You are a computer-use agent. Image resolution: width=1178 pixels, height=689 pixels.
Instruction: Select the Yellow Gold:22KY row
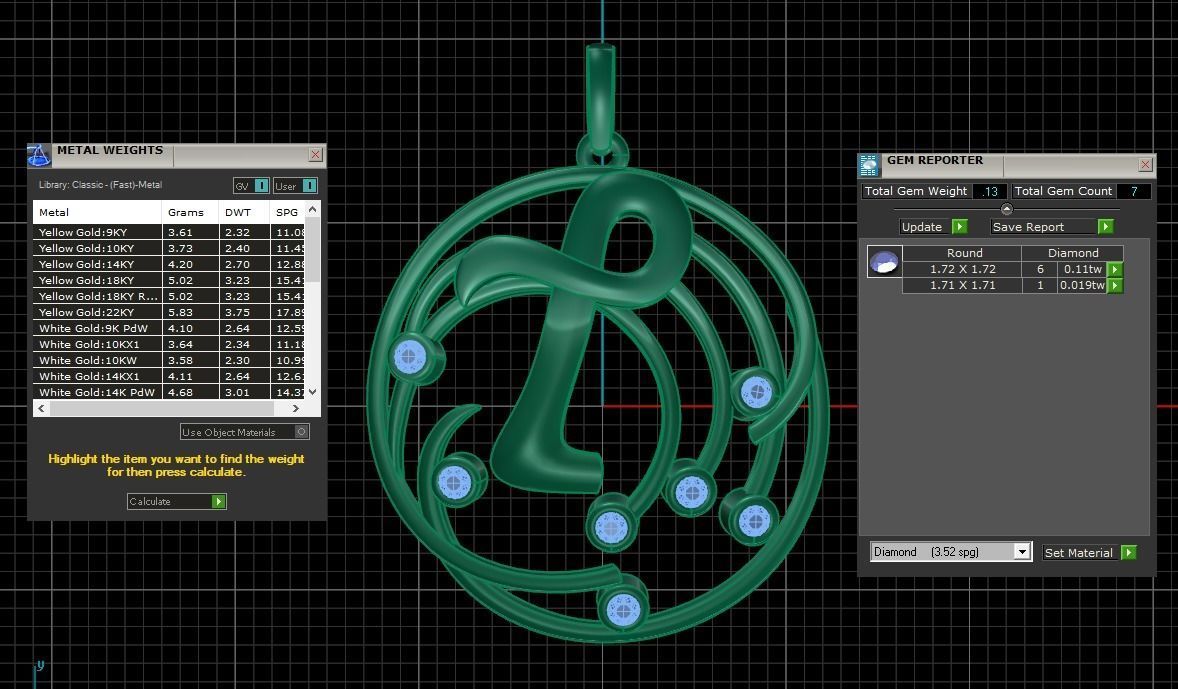(x=169, y=312)
